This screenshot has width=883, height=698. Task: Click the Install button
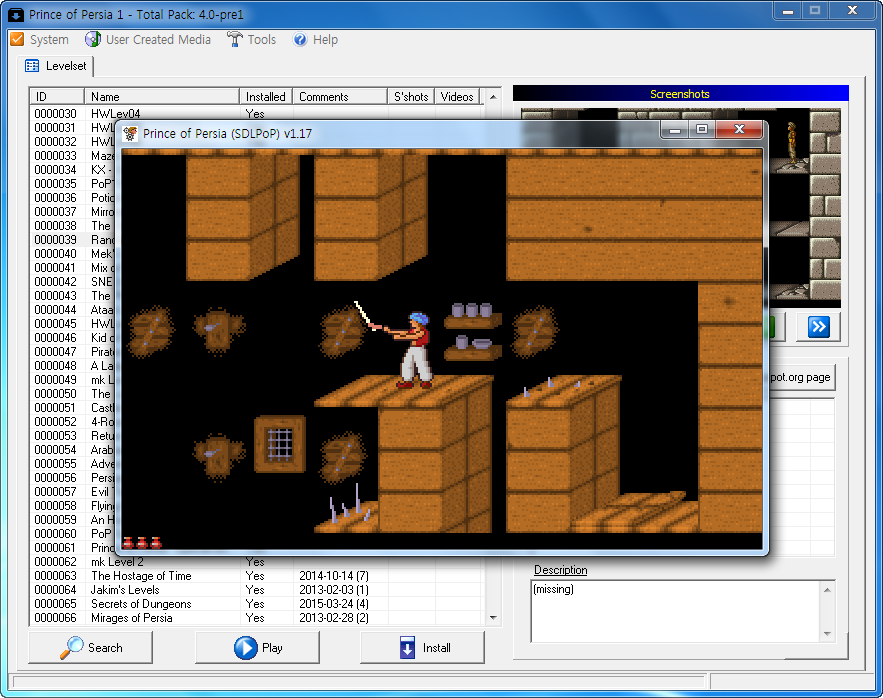click(422, 647)
